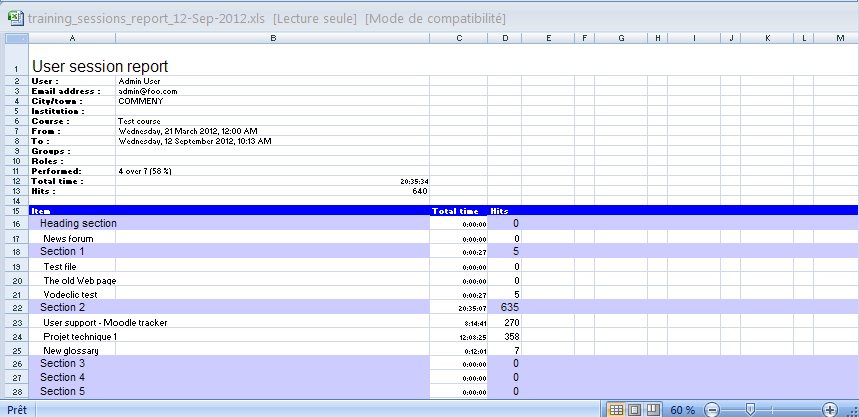Click the 'Vodeclic test' cell
Image resolution: width=859 pixels, height=417 pixels.
tap(70, 295)
